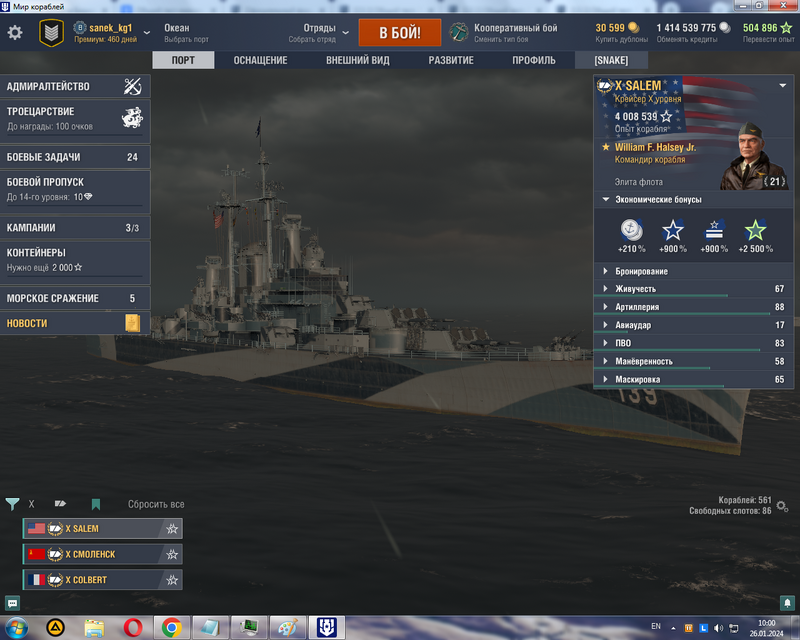Screen dimensions: 800x640
Task: Toggle favorite star on X Colbert row
Action: 172,580
